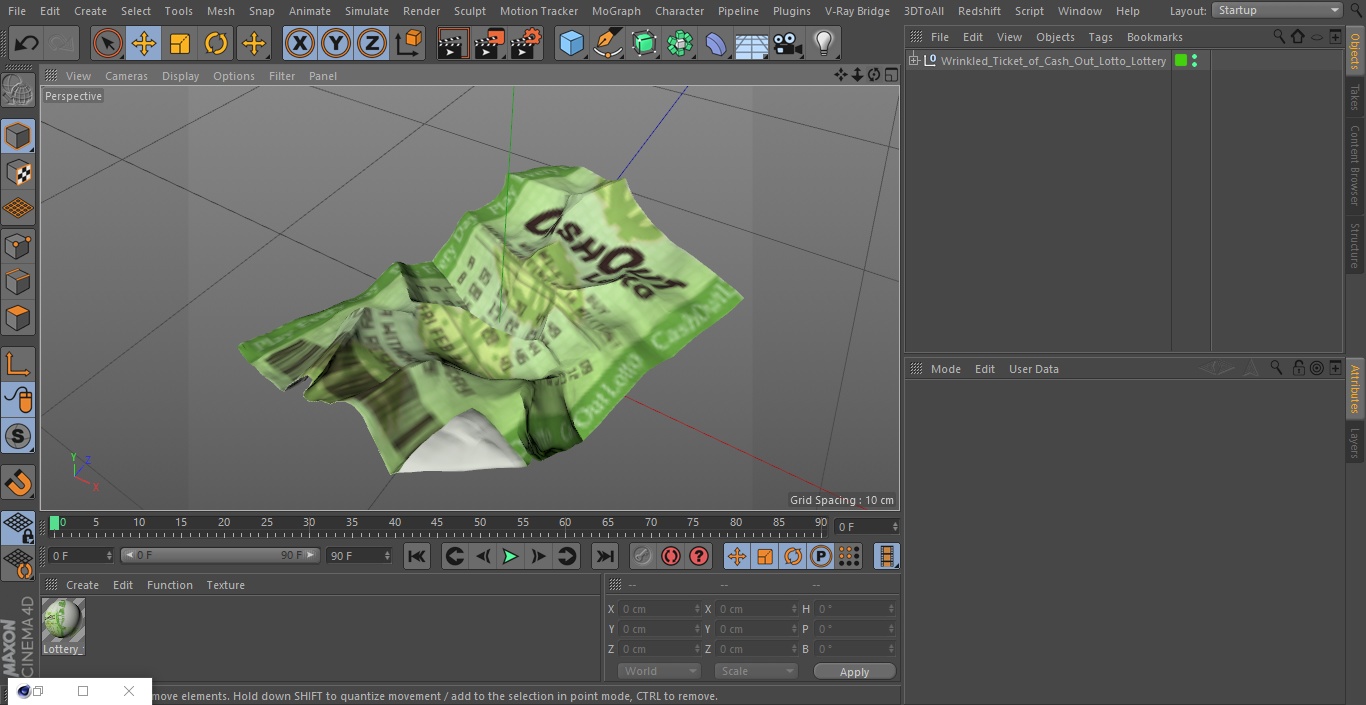Click the Apply button
The height and width of the screenshot is (705, 1366).
854,672
